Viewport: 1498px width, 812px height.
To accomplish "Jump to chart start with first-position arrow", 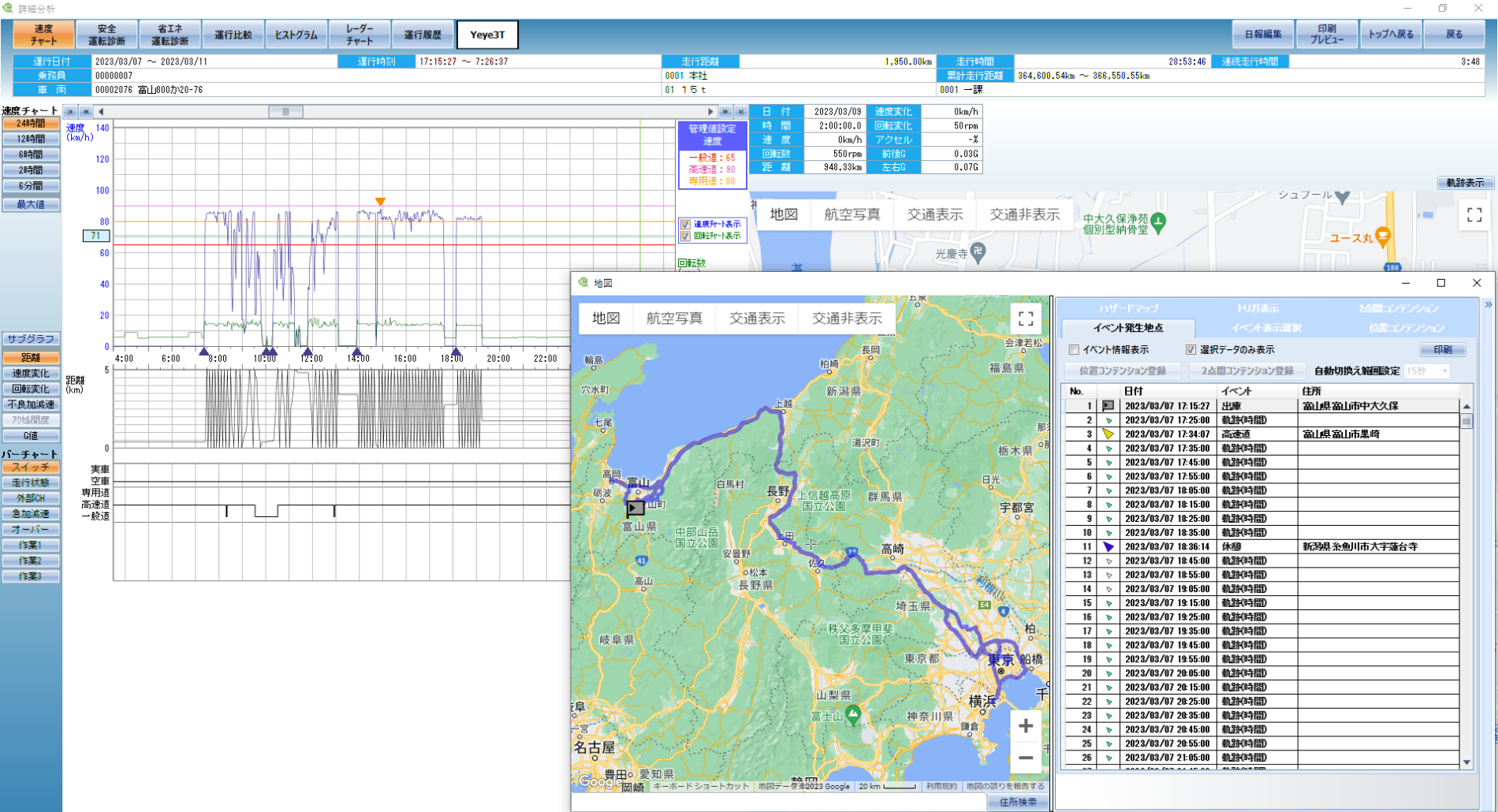I will coord(70,112).
